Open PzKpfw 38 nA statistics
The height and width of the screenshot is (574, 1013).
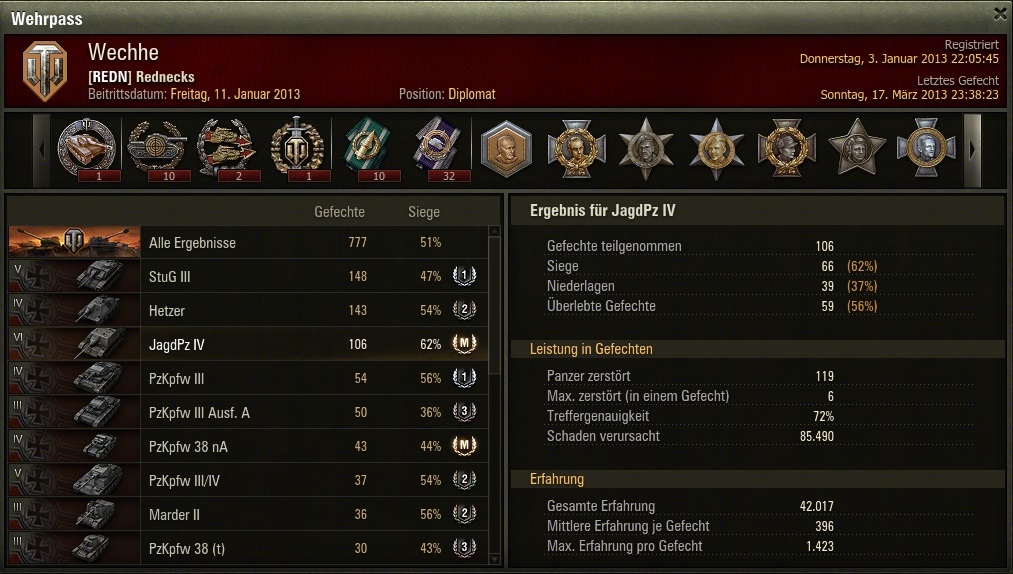click(248, 446)
